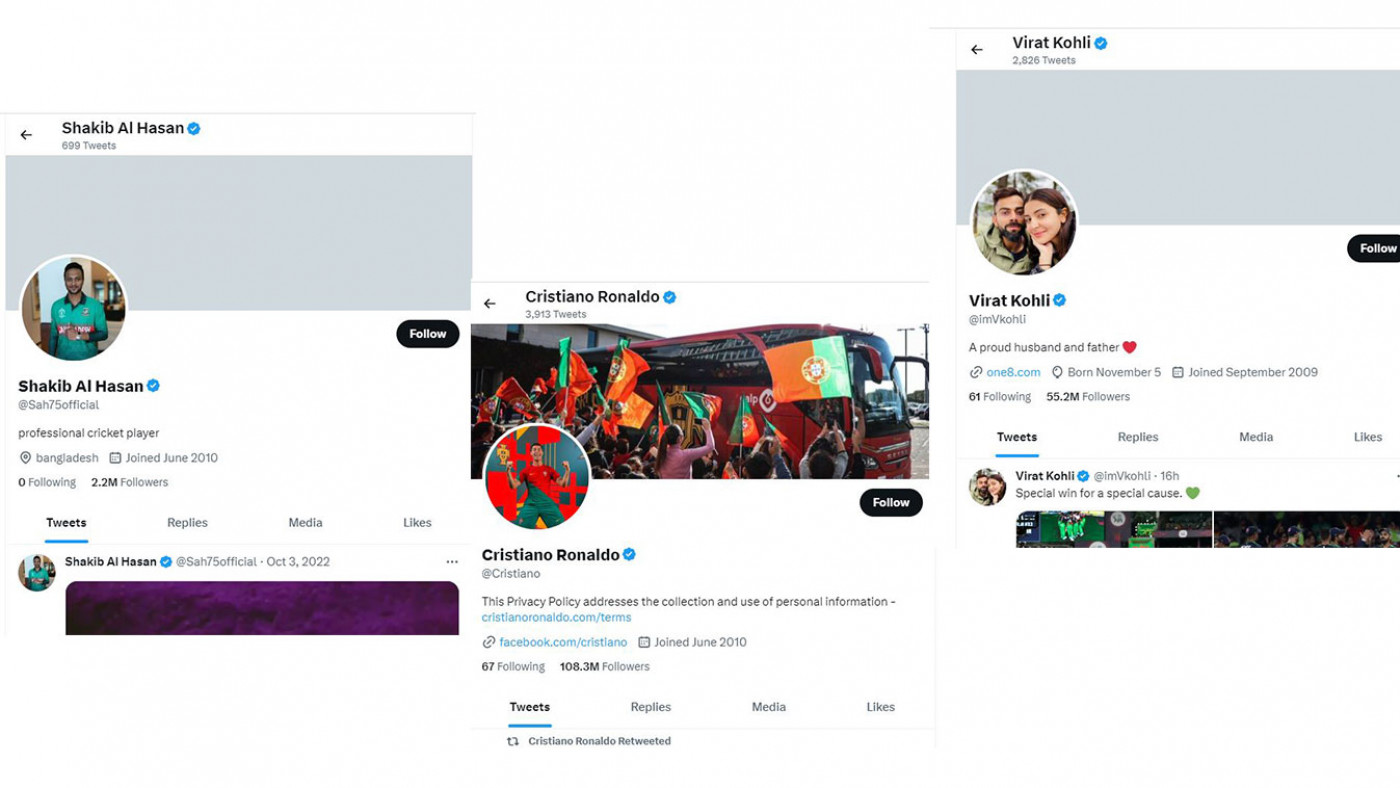Follow Shakib Al Hasan
The image size is (1400, 788).
[428, 334]
